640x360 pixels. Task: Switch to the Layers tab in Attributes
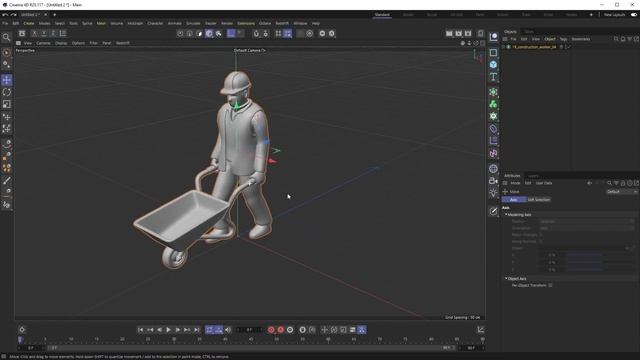[533, 176]
